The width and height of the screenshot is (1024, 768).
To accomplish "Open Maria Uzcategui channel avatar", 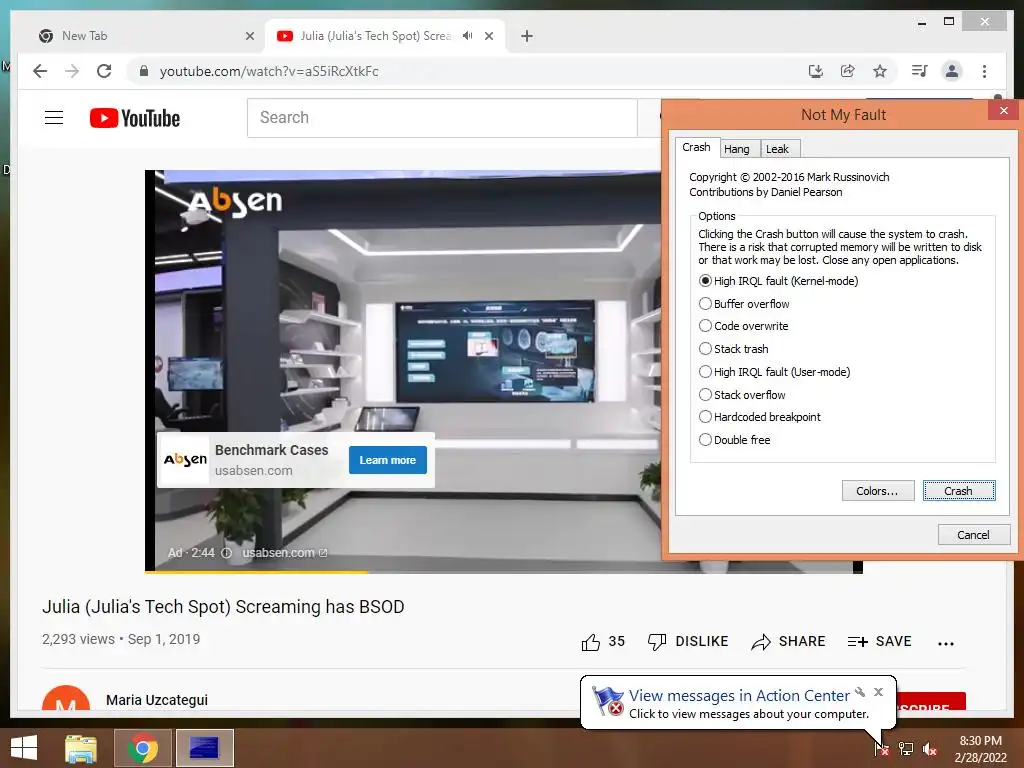I will point(65,699).
